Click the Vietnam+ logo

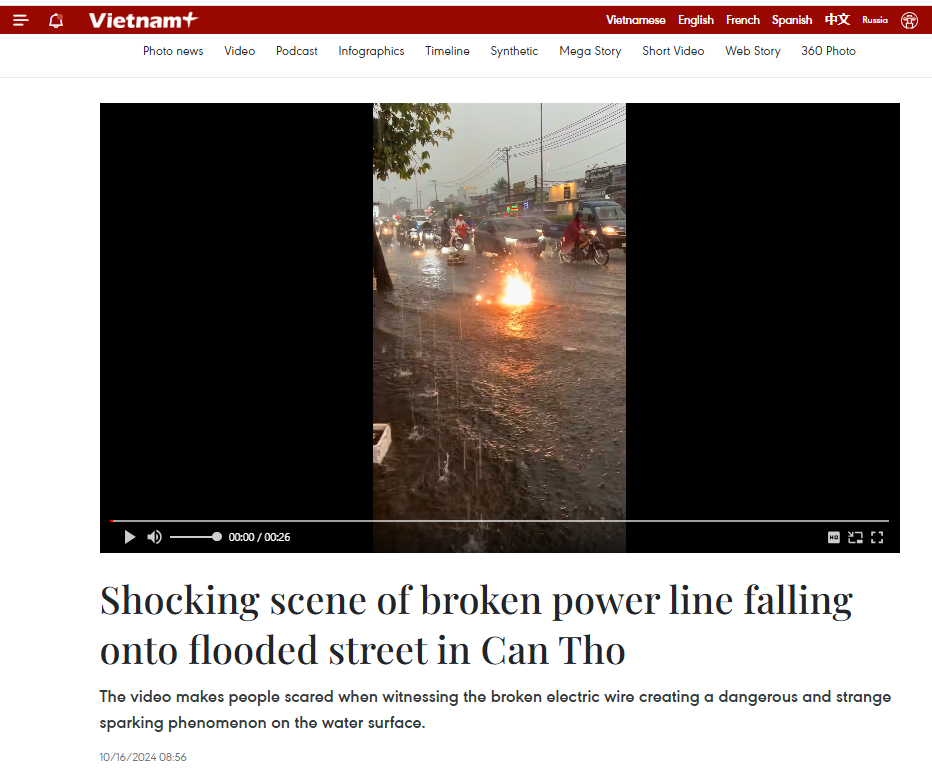click(x=143, y=20)
